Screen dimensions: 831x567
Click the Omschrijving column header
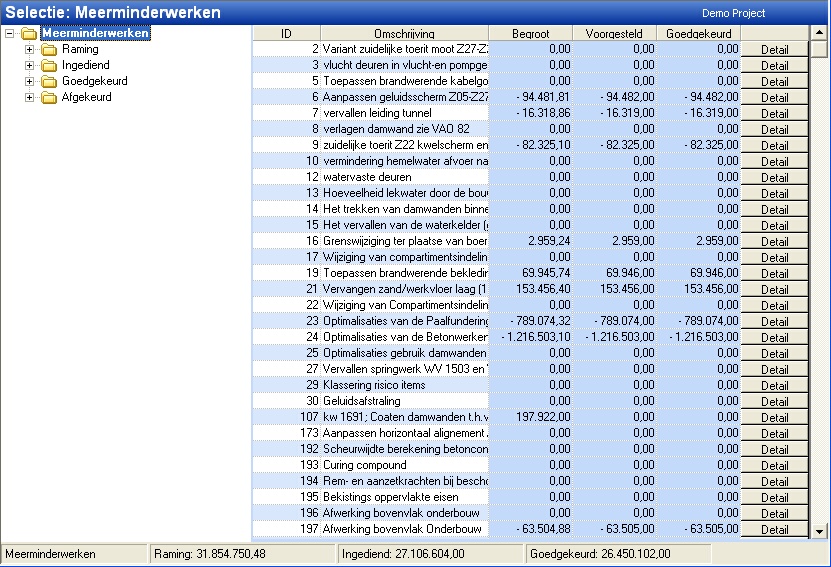pos(404,33)
